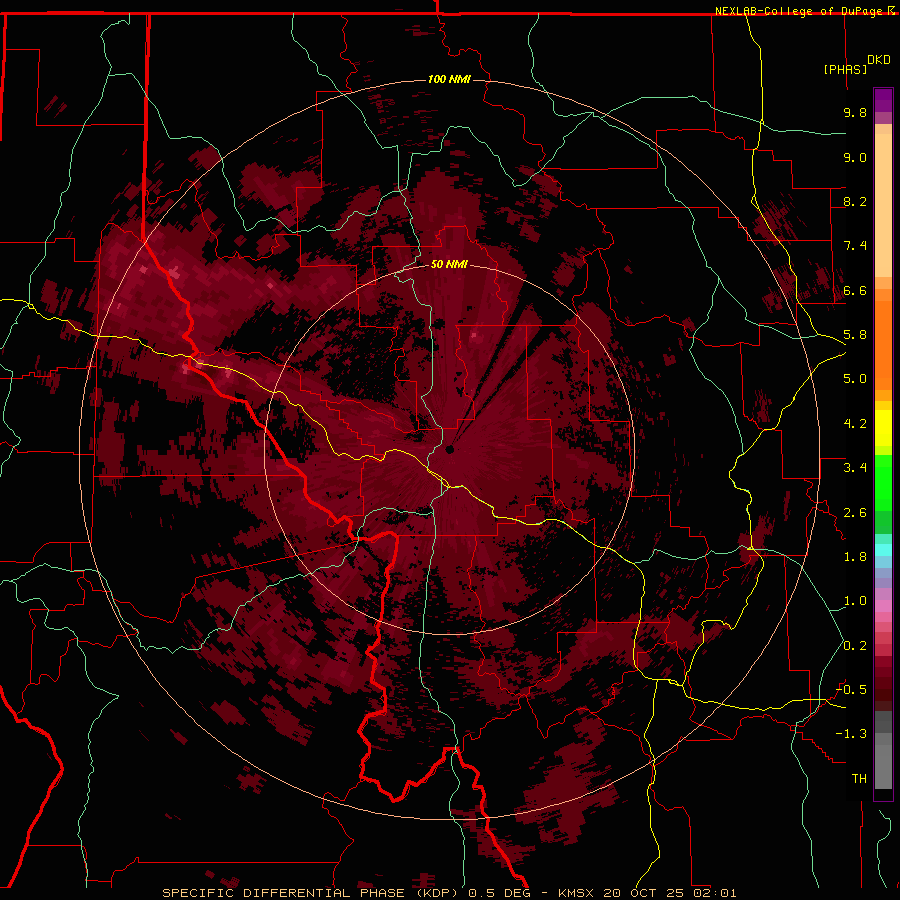900x900 pixels.
Task: Click the 8.2 legend value
Action: (855, 201)
